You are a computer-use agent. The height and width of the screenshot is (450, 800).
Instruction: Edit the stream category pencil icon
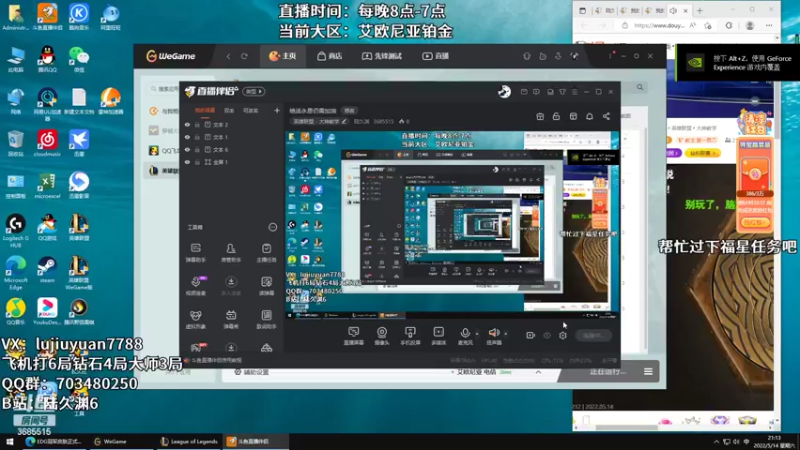344,121
